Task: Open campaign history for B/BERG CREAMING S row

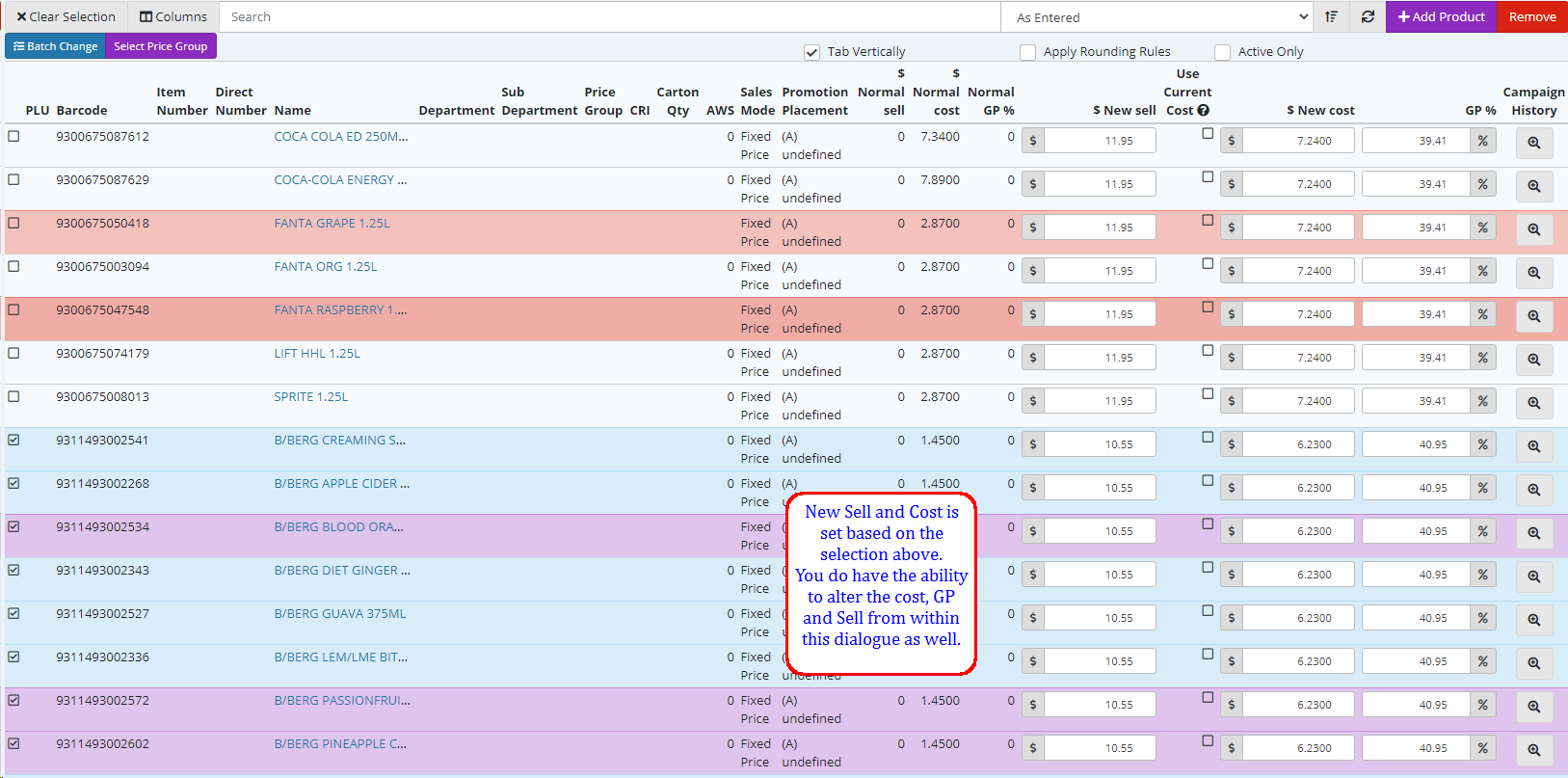Action: [x=1533, y=446]
